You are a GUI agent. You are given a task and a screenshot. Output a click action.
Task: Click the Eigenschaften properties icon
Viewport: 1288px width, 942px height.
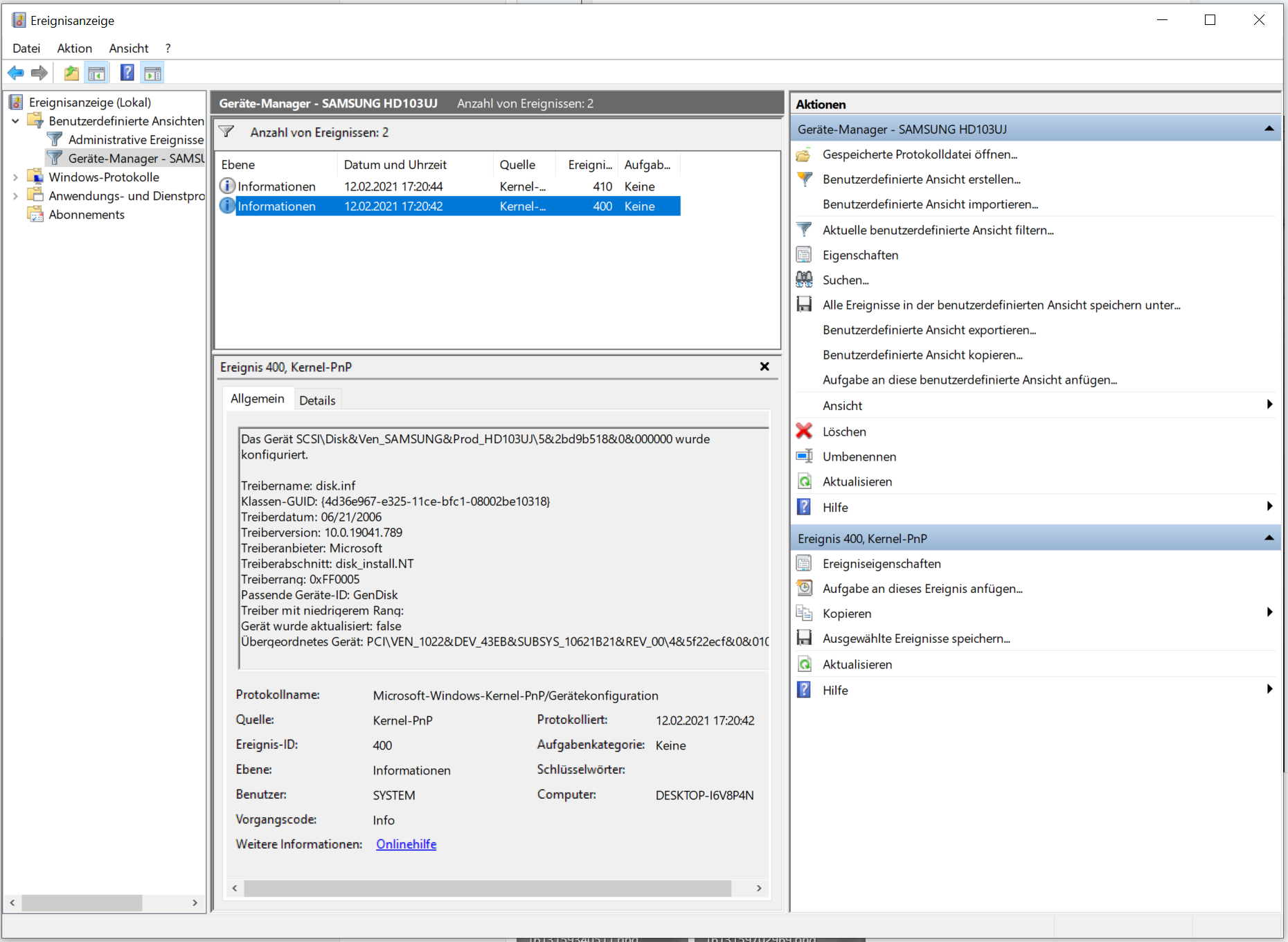click(x=804, y=255)
